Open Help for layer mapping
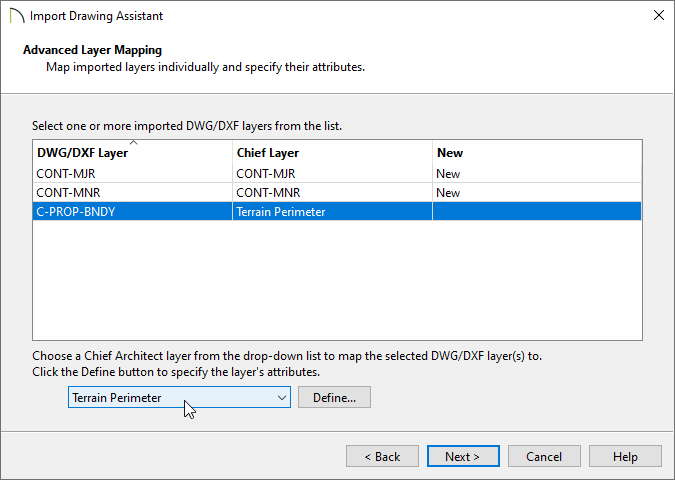The height and width of the screenshot is (480, 675). pyautogui.click(x=625, y=456)
